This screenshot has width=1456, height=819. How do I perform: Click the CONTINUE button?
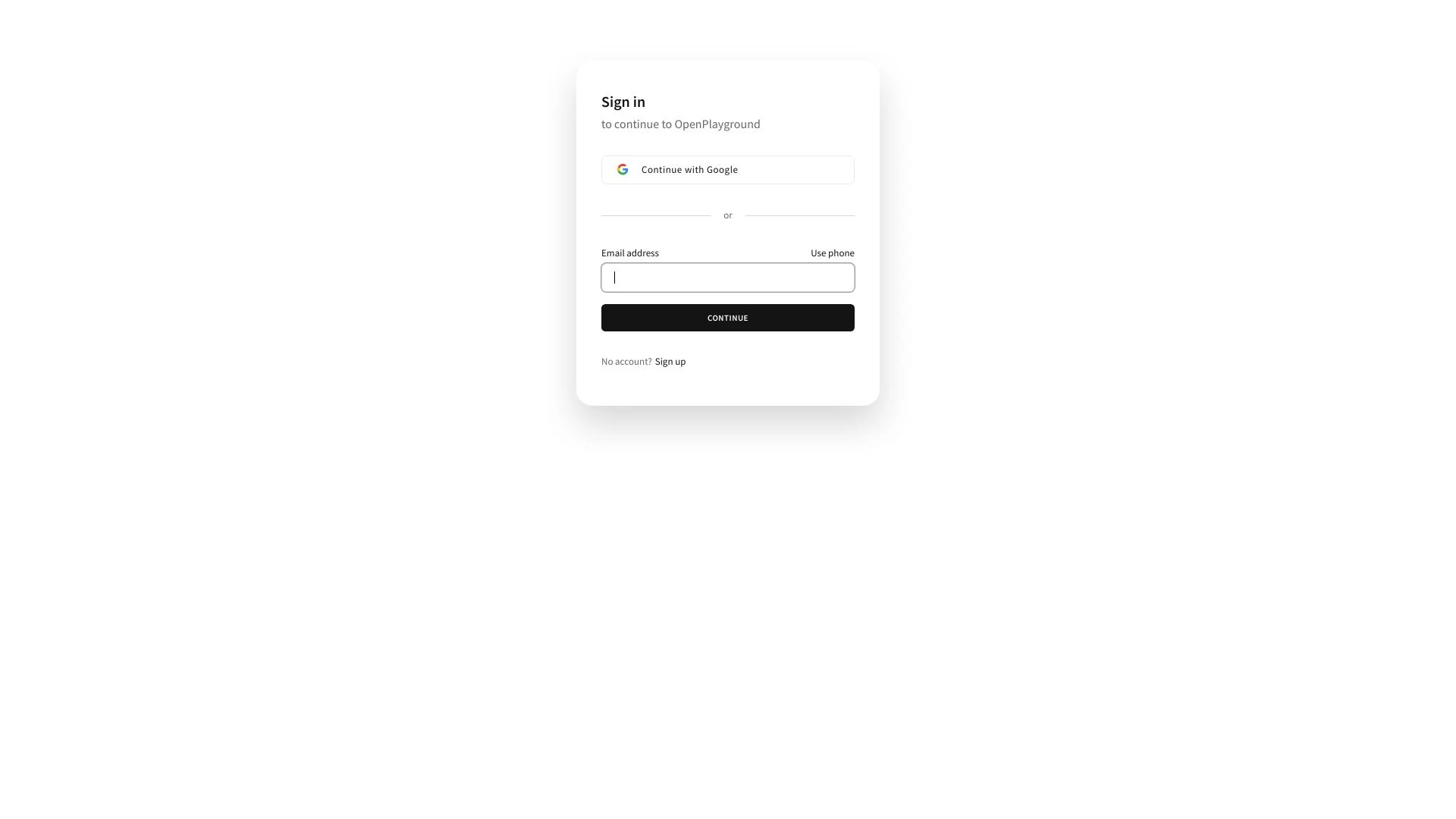(x=728, y=318)
